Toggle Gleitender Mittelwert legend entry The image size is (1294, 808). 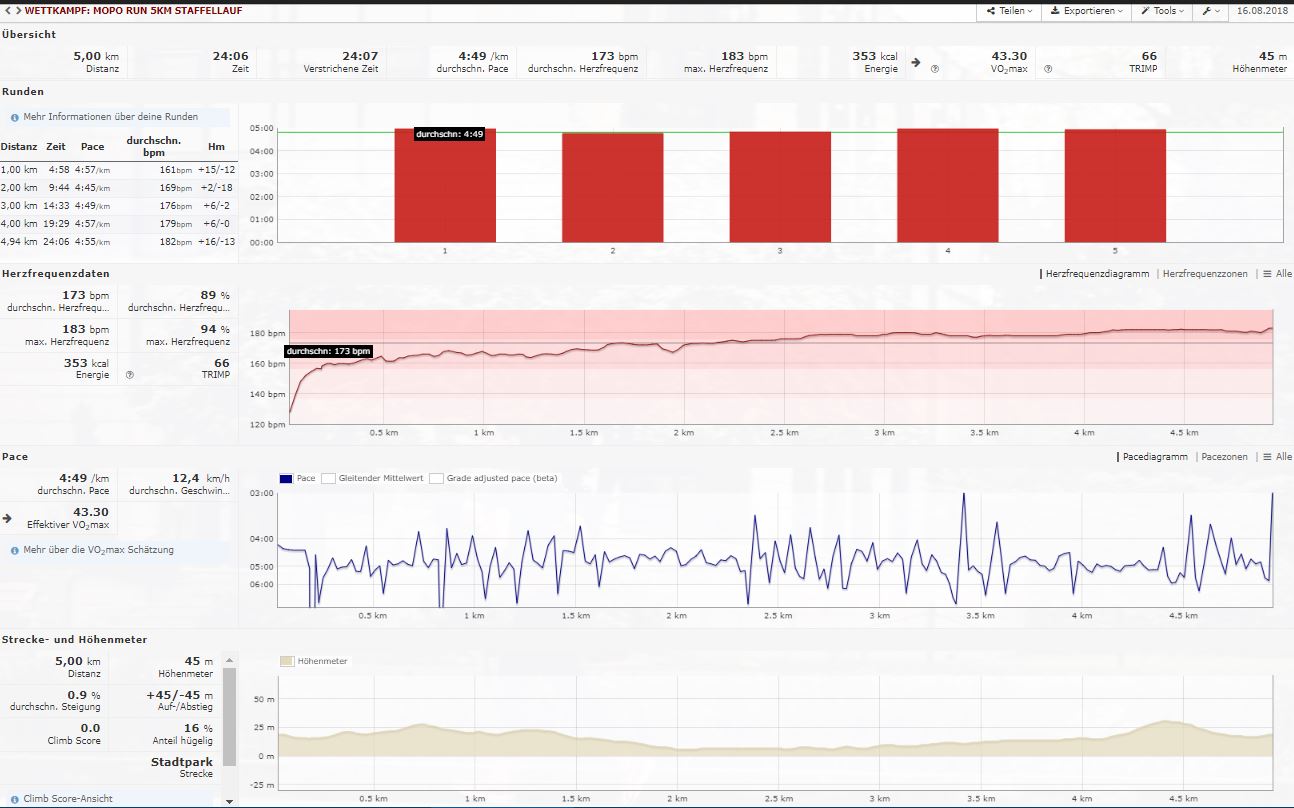[328, 479]
